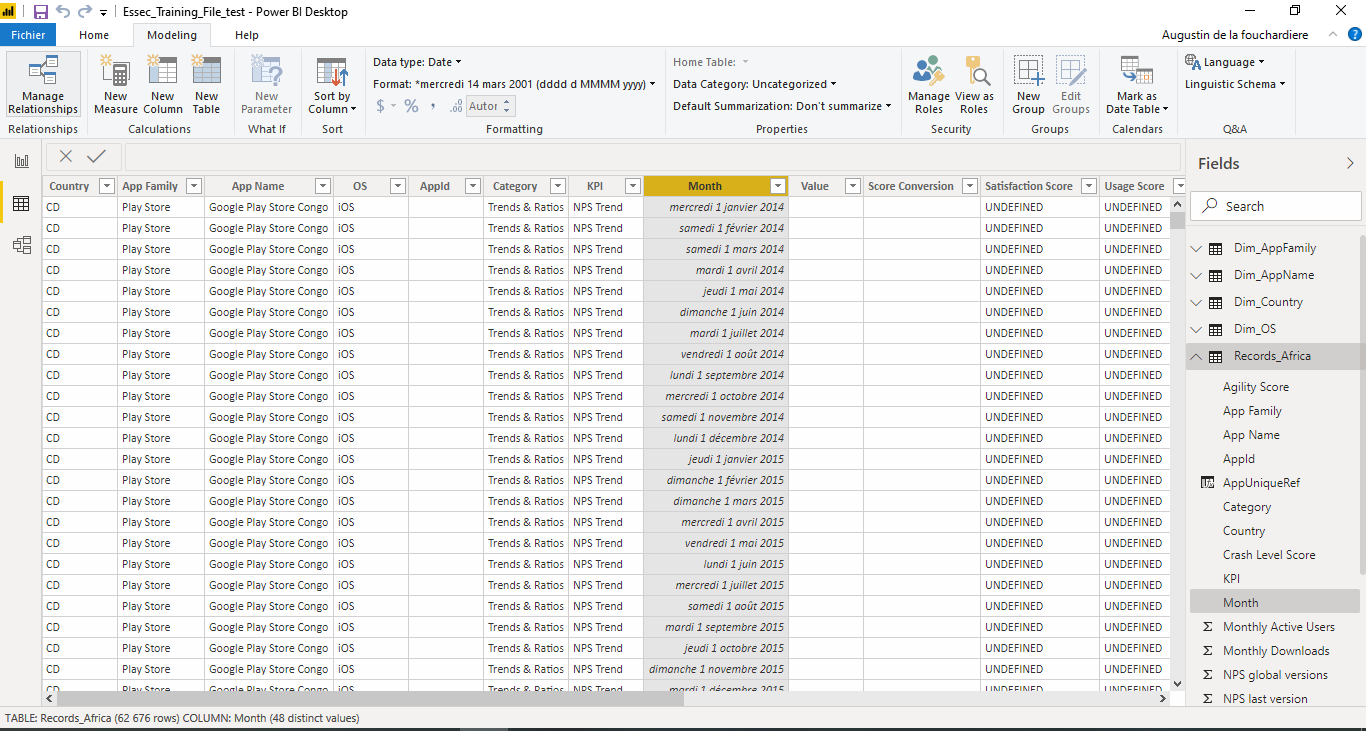Open the date Format dropdown

tap(514, 84)
